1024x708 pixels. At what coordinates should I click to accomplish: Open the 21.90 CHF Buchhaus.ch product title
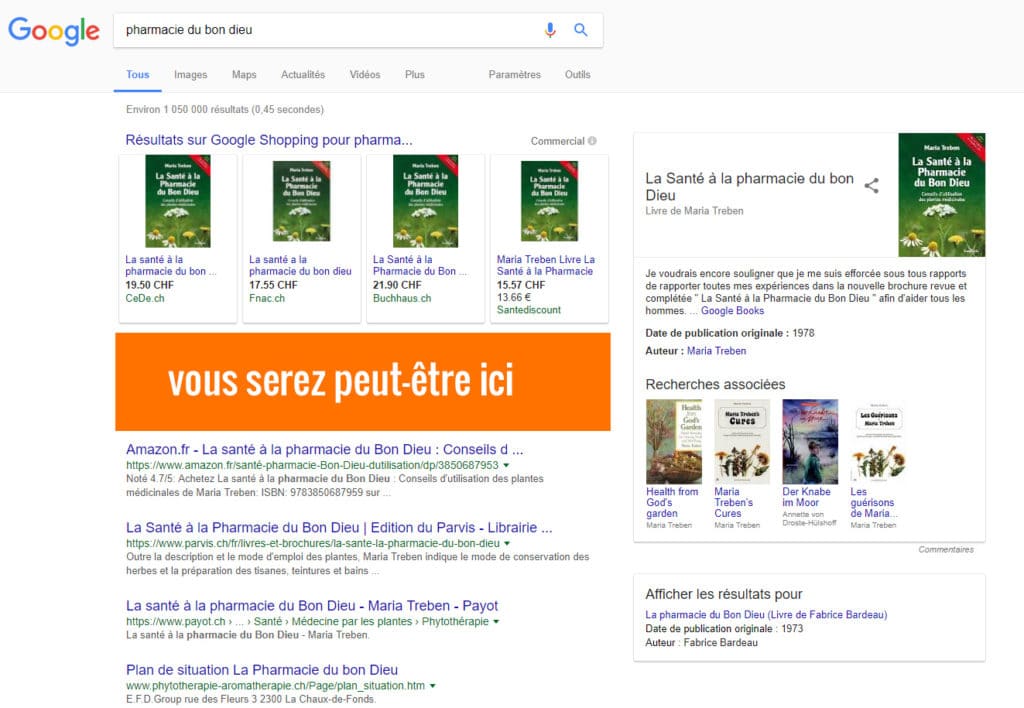420,265
